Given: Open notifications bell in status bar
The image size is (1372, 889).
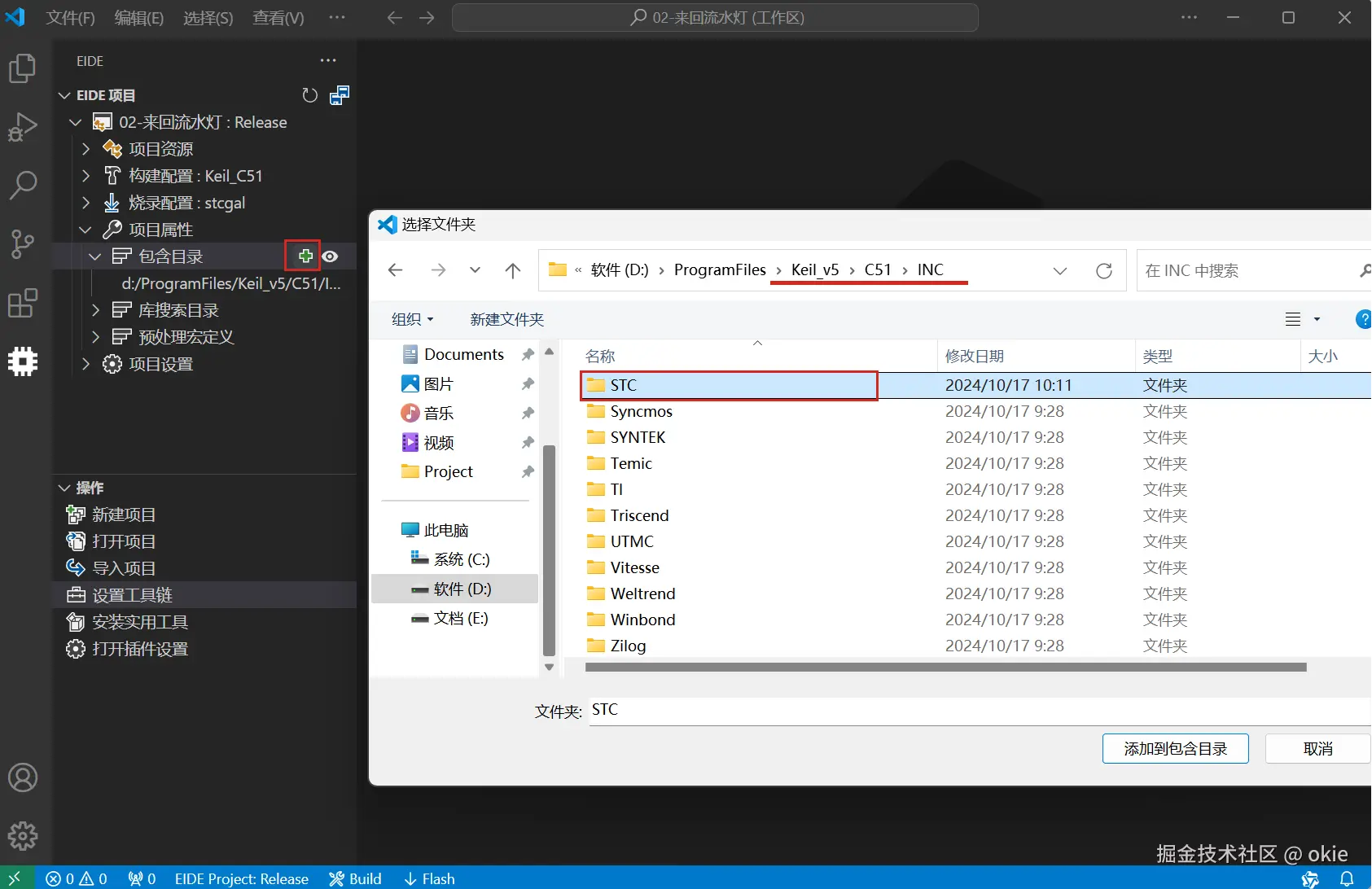Looking at the screenshot, I should coord(1347,878).
